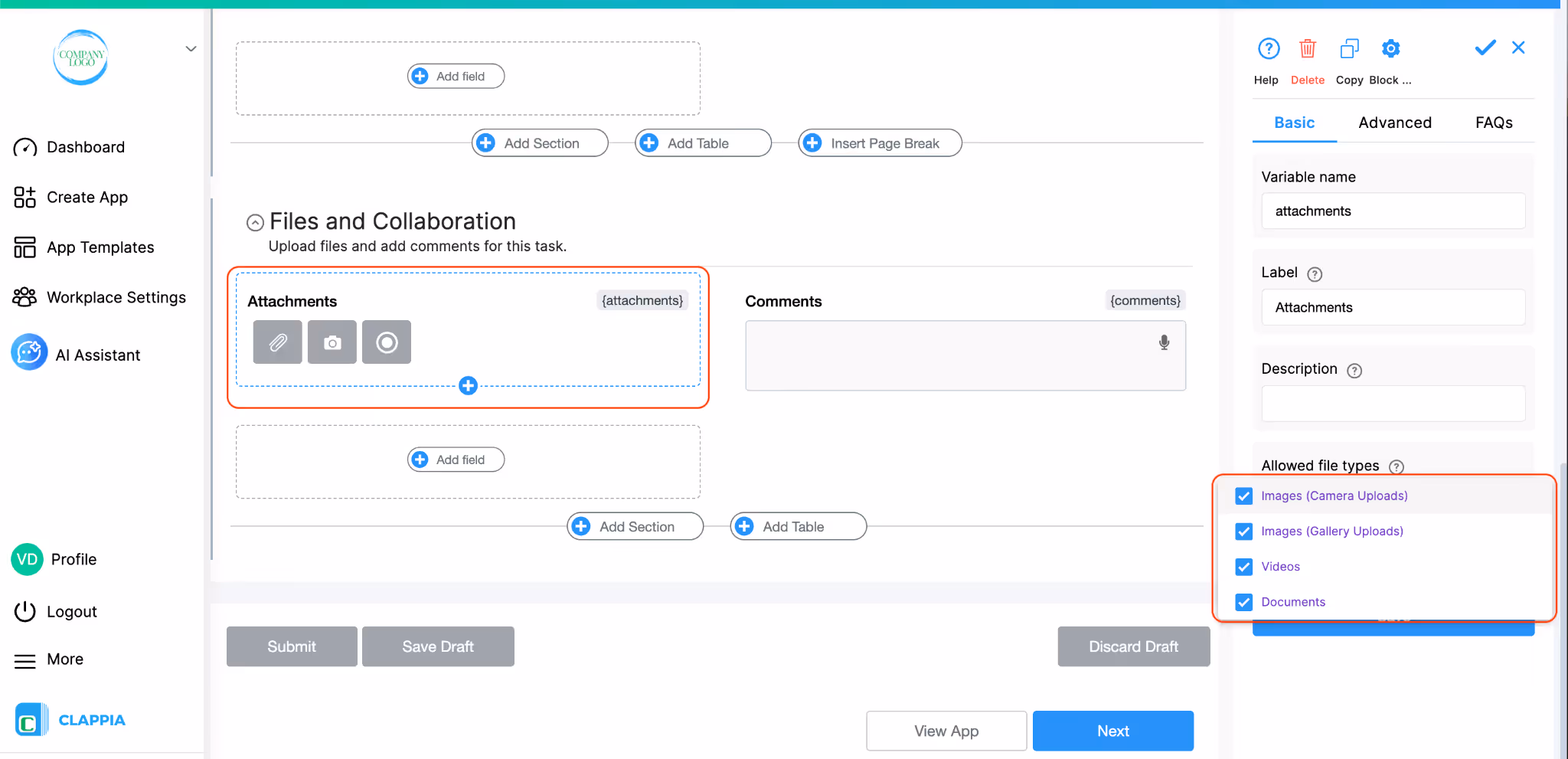This screenshot has width=1568, height=759.
Task: Click the Next button
Action: coord(1112,731)
